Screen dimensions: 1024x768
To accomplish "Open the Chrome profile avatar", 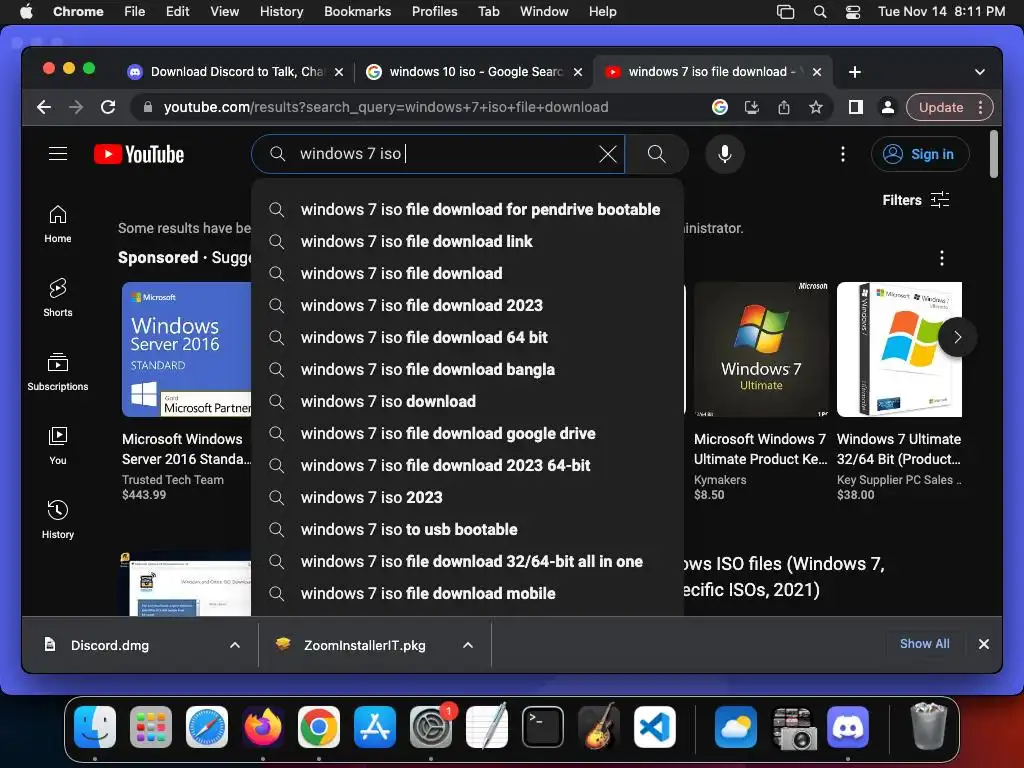I will (888, 107).
